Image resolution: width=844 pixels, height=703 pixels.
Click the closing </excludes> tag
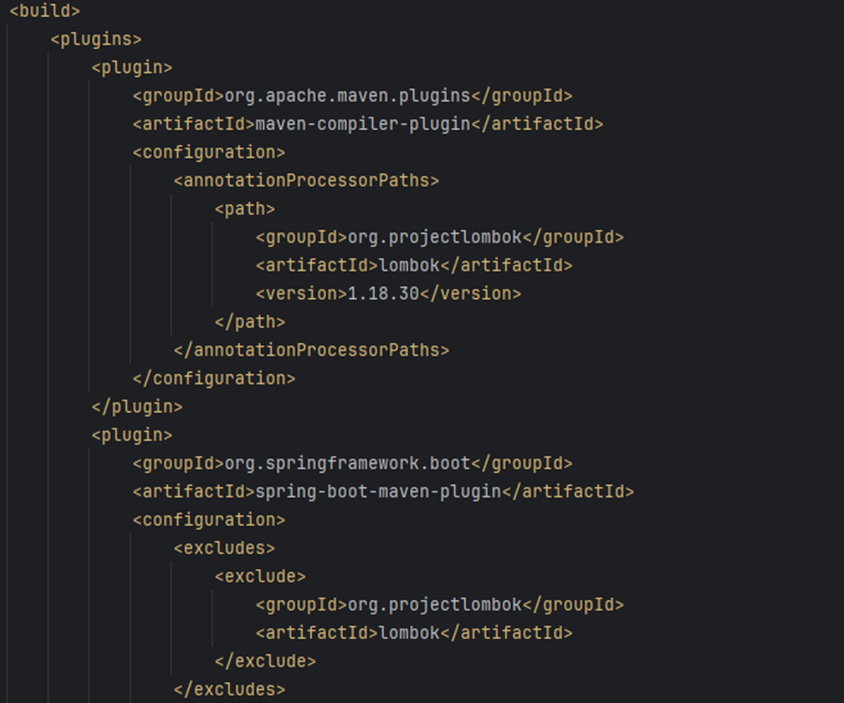click(229, 690)
